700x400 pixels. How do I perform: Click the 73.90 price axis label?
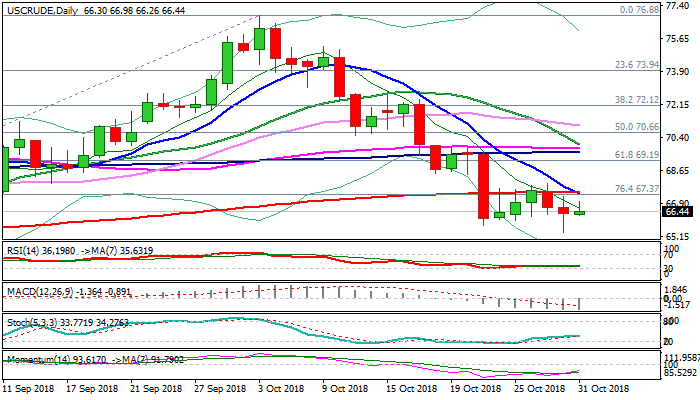click(677, 71)
